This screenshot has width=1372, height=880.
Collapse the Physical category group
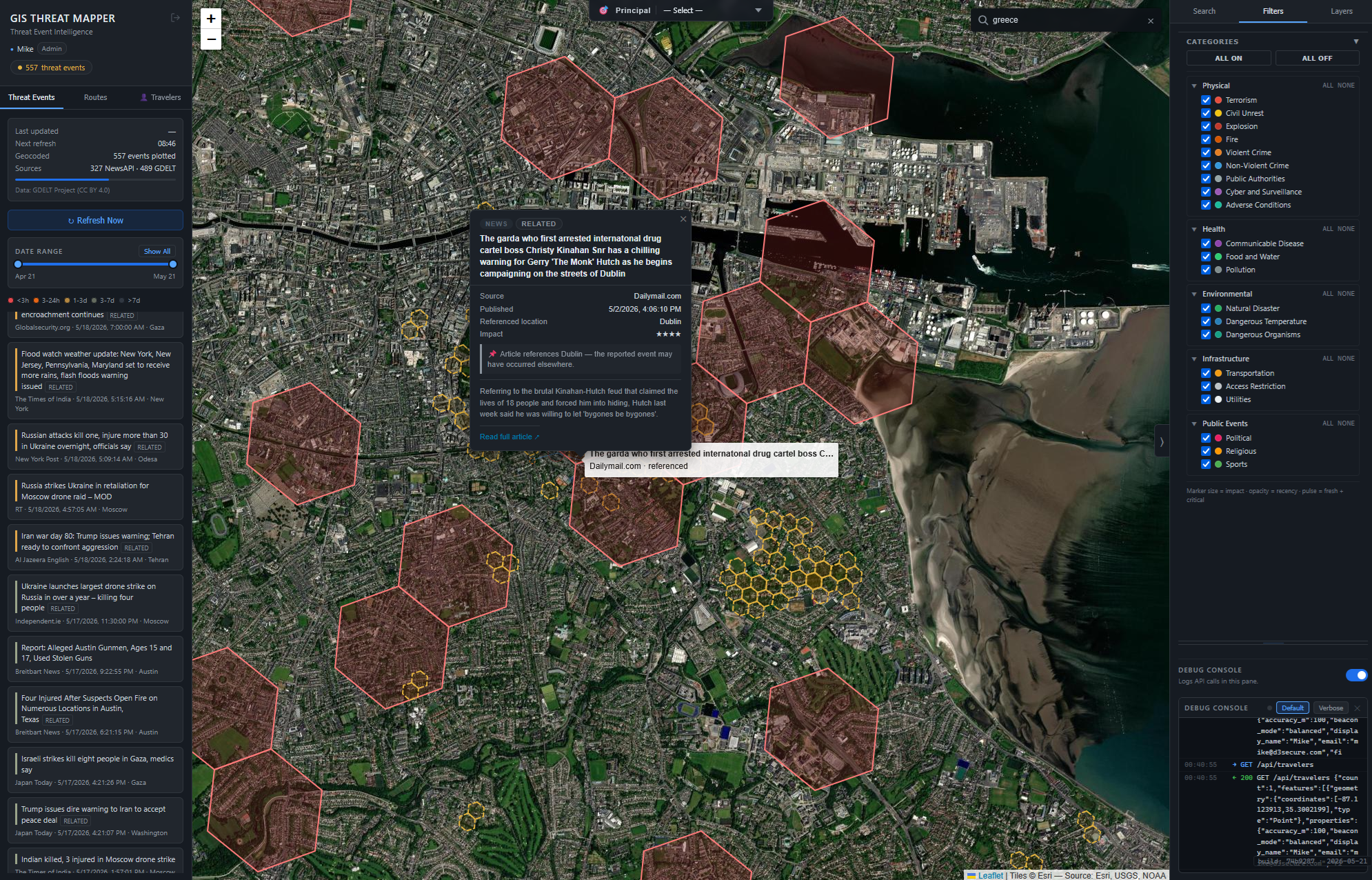tap(1194, 86)
